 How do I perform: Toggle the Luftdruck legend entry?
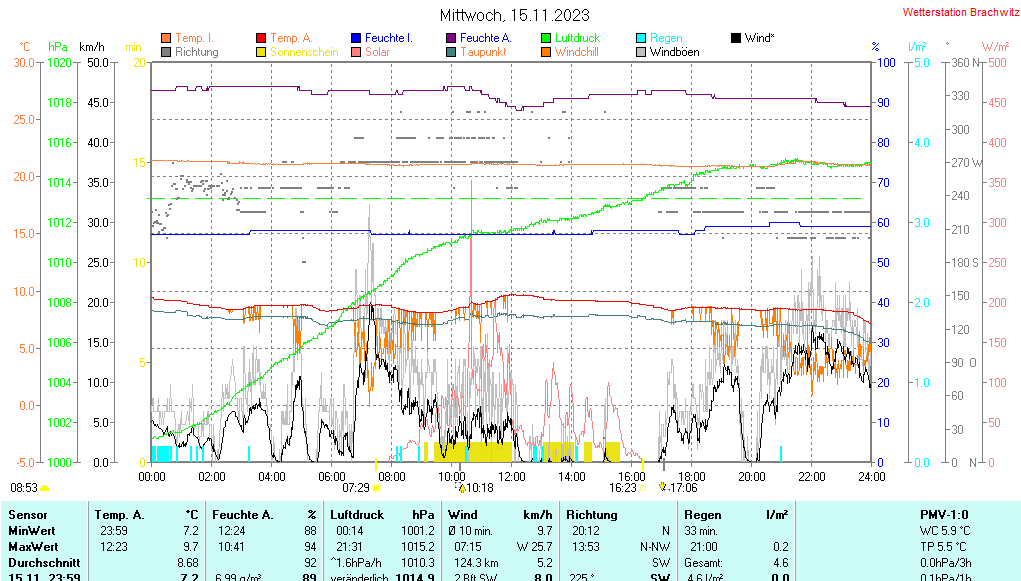click(577, 38)
